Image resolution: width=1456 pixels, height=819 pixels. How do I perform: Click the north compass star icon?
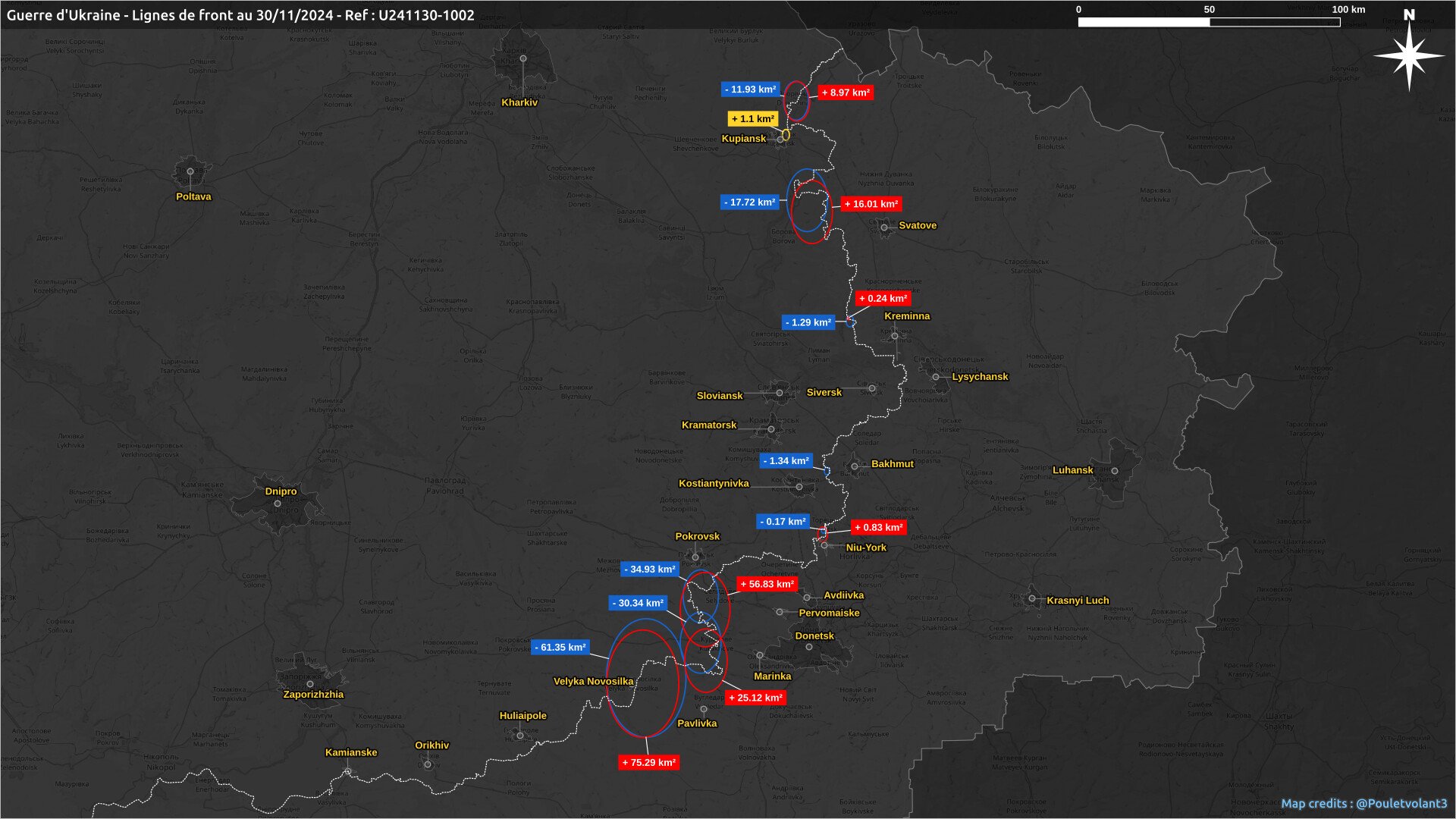coord(1409,56)
